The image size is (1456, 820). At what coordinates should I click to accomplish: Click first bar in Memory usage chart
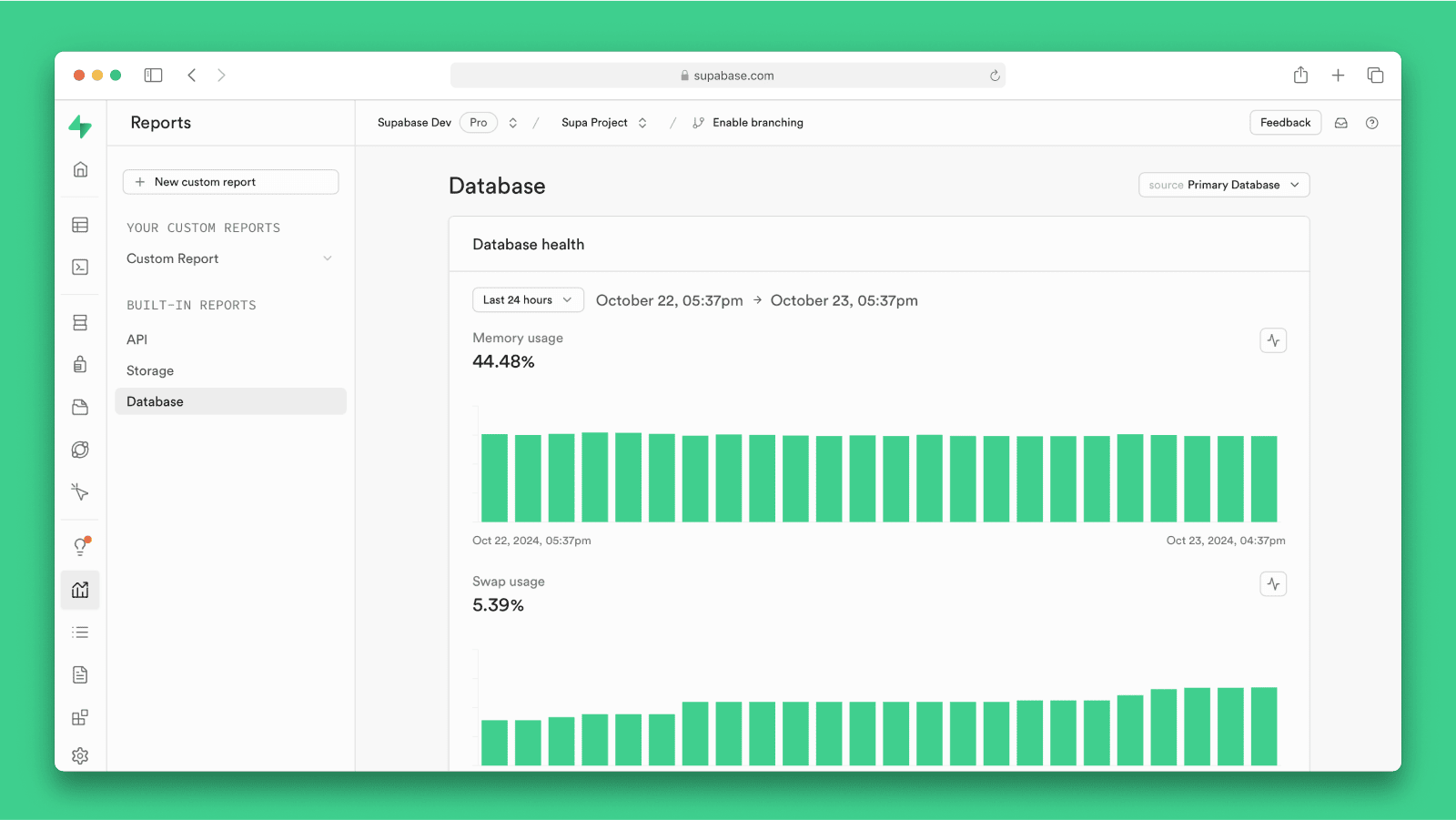point(494,478)
